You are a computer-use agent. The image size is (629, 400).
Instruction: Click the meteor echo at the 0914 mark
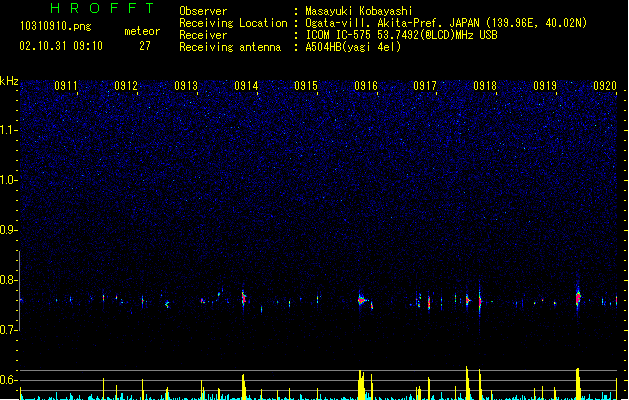243,298
